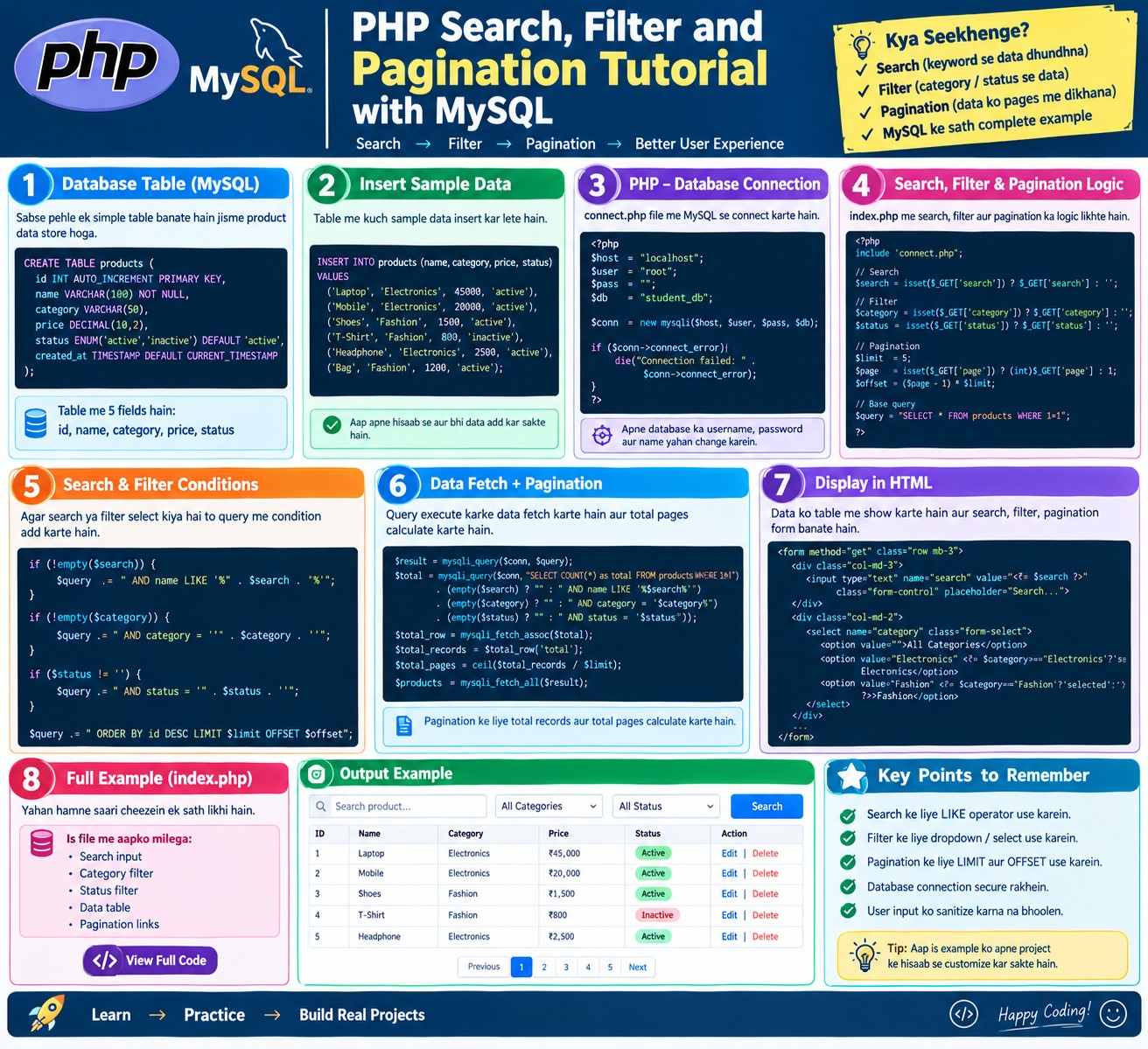This screenshot has width=1148, height=1049.
Task: Click the Next pagination button
Action: 638,967
